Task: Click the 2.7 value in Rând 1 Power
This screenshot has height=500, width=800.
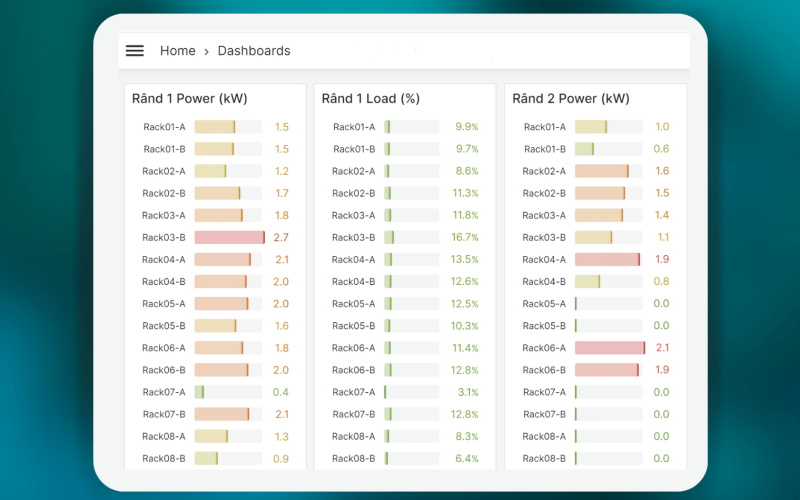Action: (x=281, y=237)
